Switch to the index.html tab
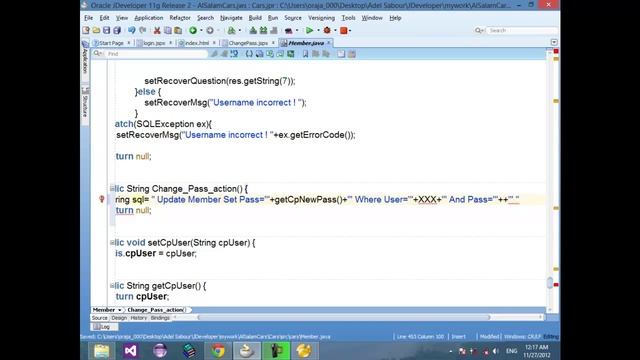Viewport: 640px width, 360px height. pyautogui.click(x=197, y=43)
